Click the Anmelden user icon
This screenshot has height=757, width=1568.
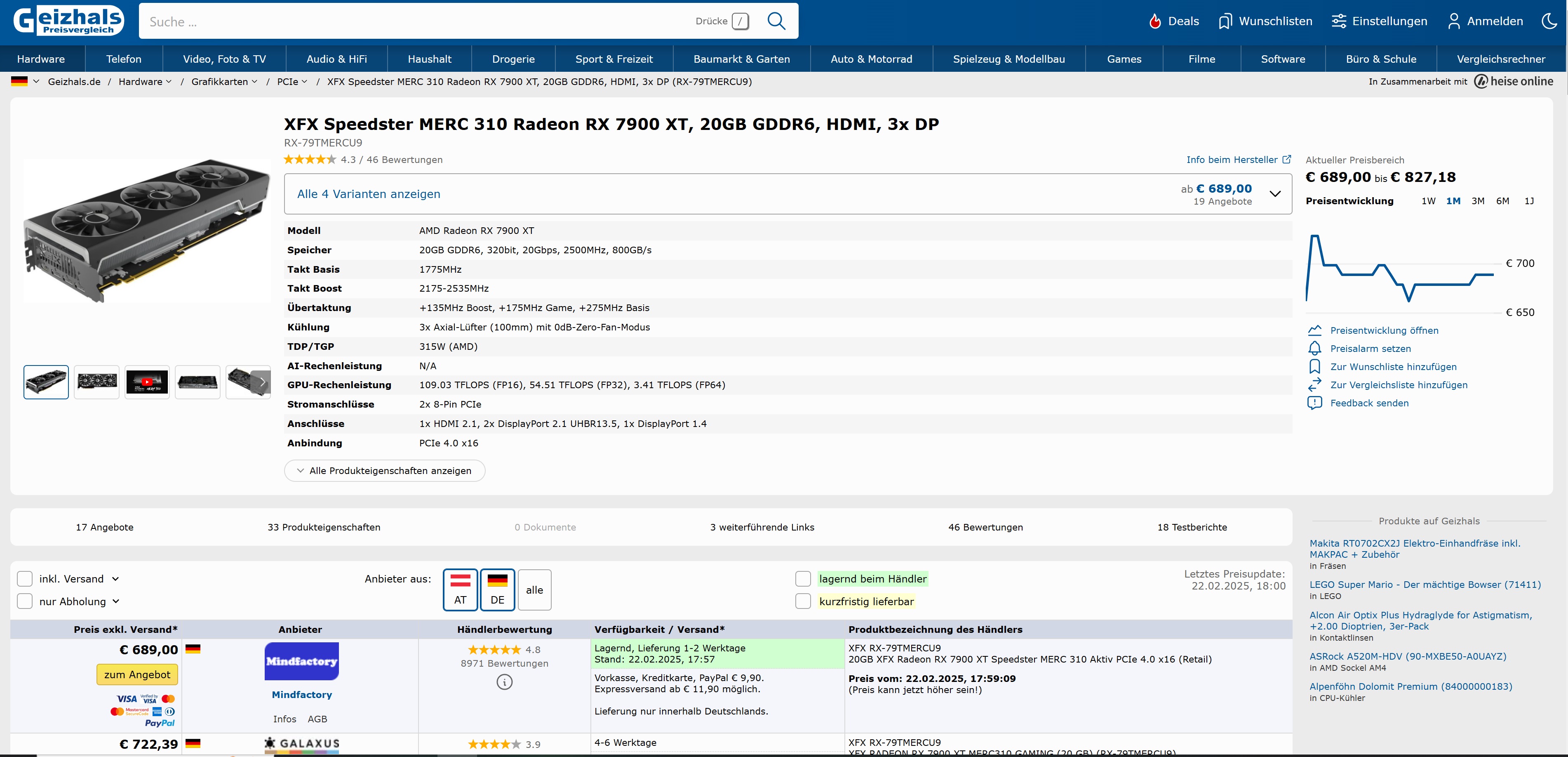pos(1453,21)
